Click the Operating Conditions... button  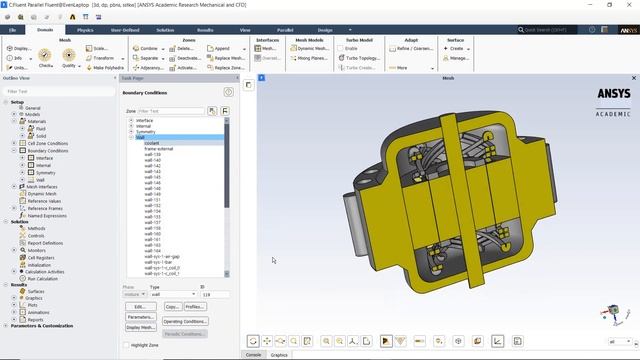pos(185,321)
